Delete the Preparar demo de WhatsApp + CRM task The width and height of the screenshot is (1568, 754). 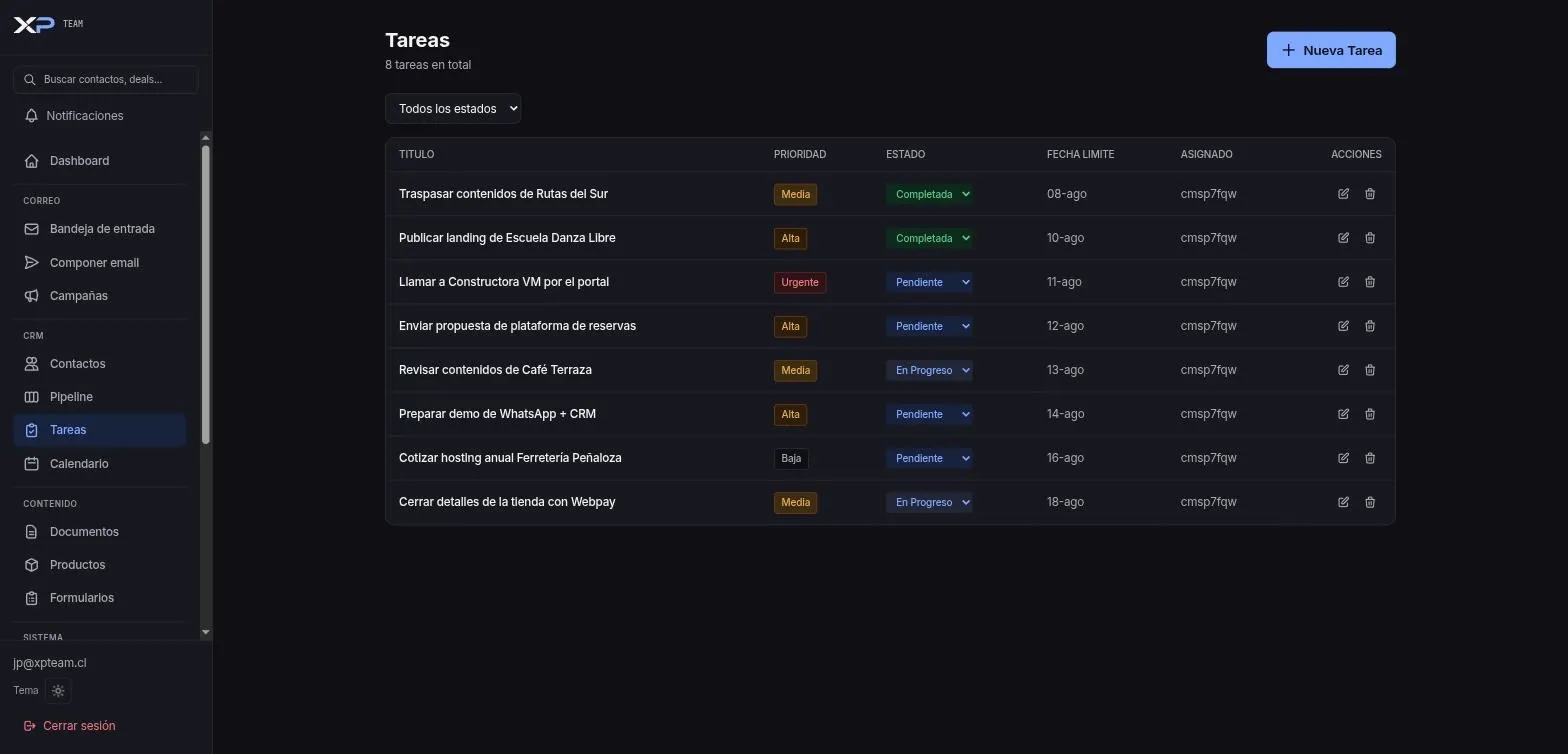[x=1370, y=414]
